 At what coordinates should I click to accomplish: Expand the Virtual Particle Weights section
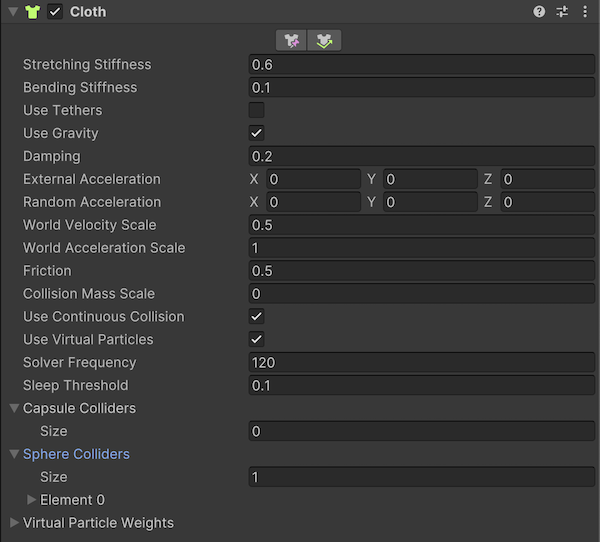click(14, 523)
